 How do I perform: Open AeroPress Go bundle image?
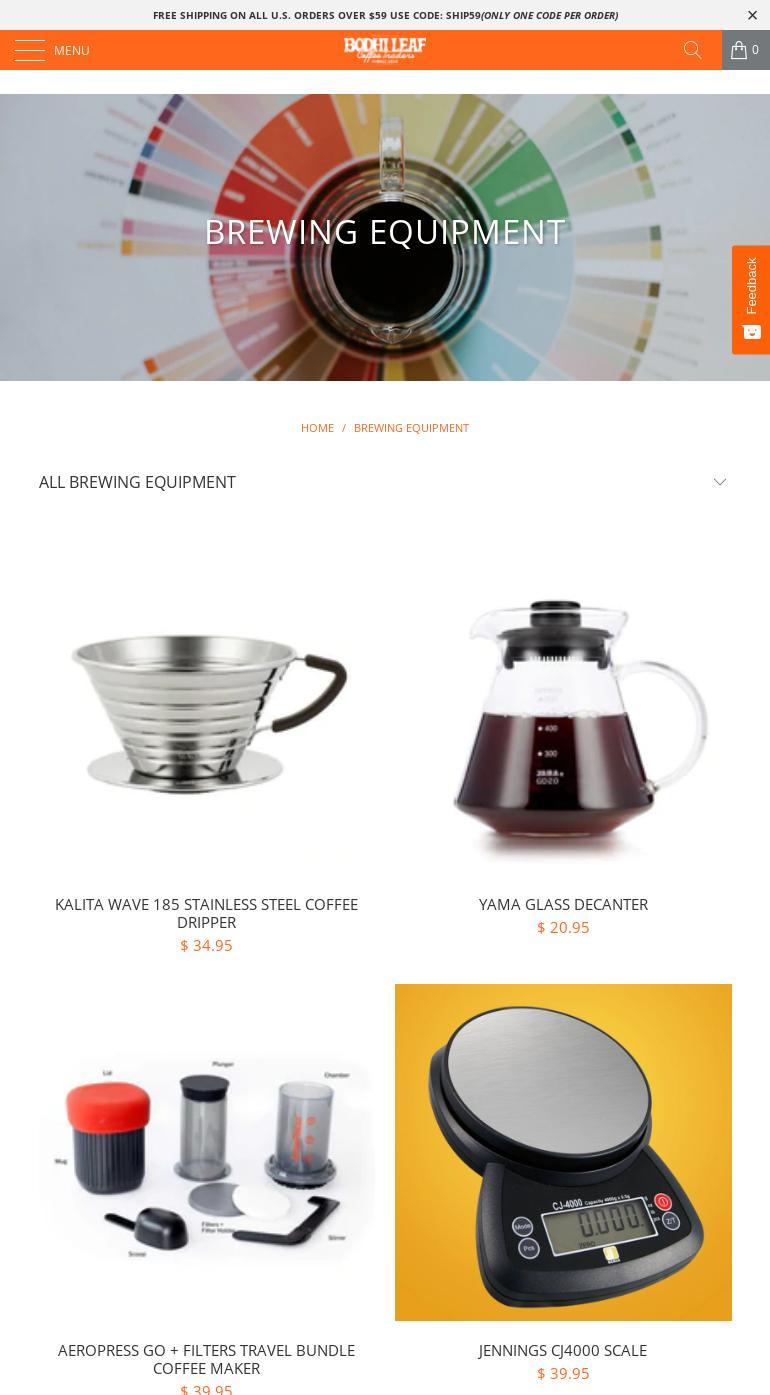pyautogui.click(x=206, y=1153)
